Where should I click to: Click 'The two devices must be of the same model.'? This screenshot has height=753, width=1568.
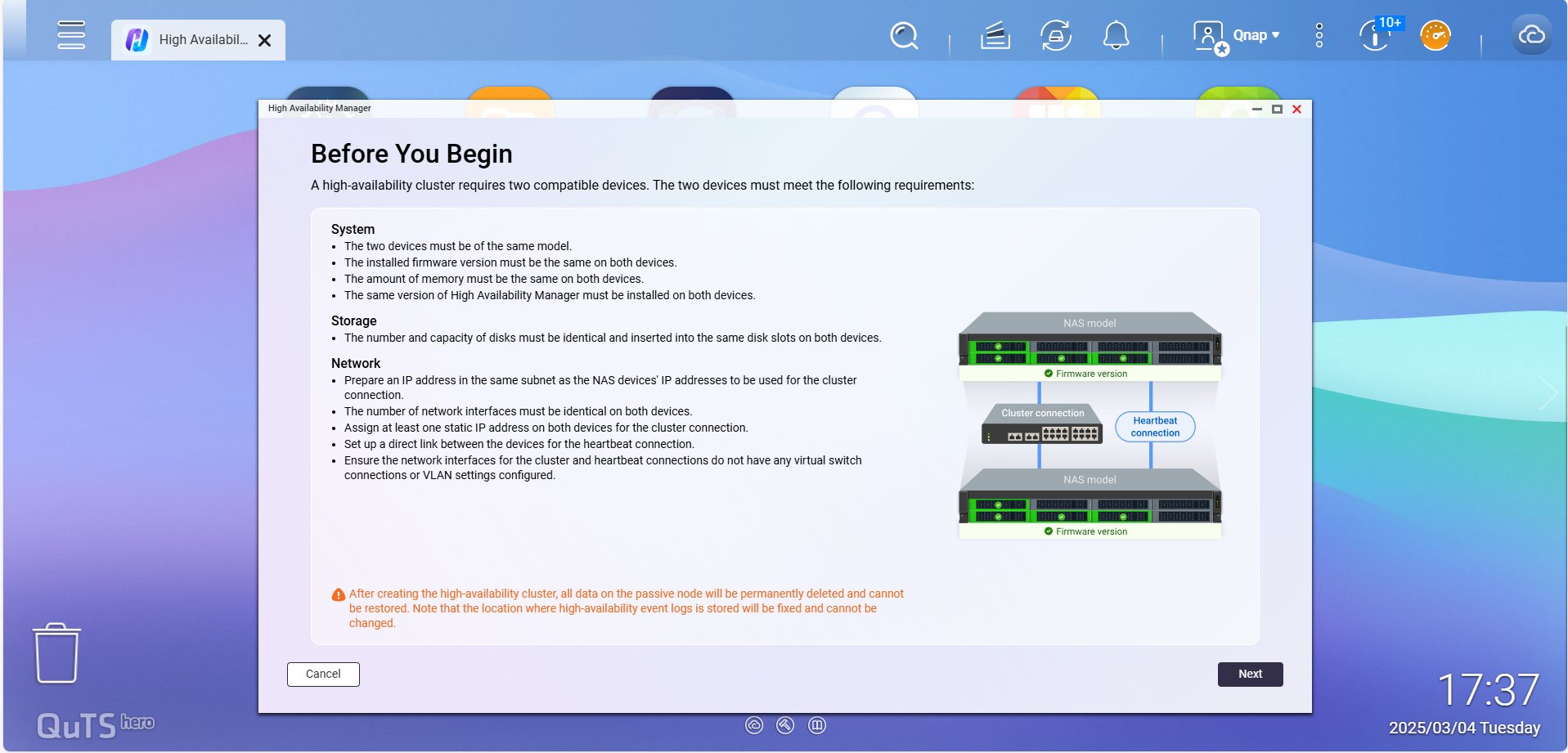pos(458,246)
